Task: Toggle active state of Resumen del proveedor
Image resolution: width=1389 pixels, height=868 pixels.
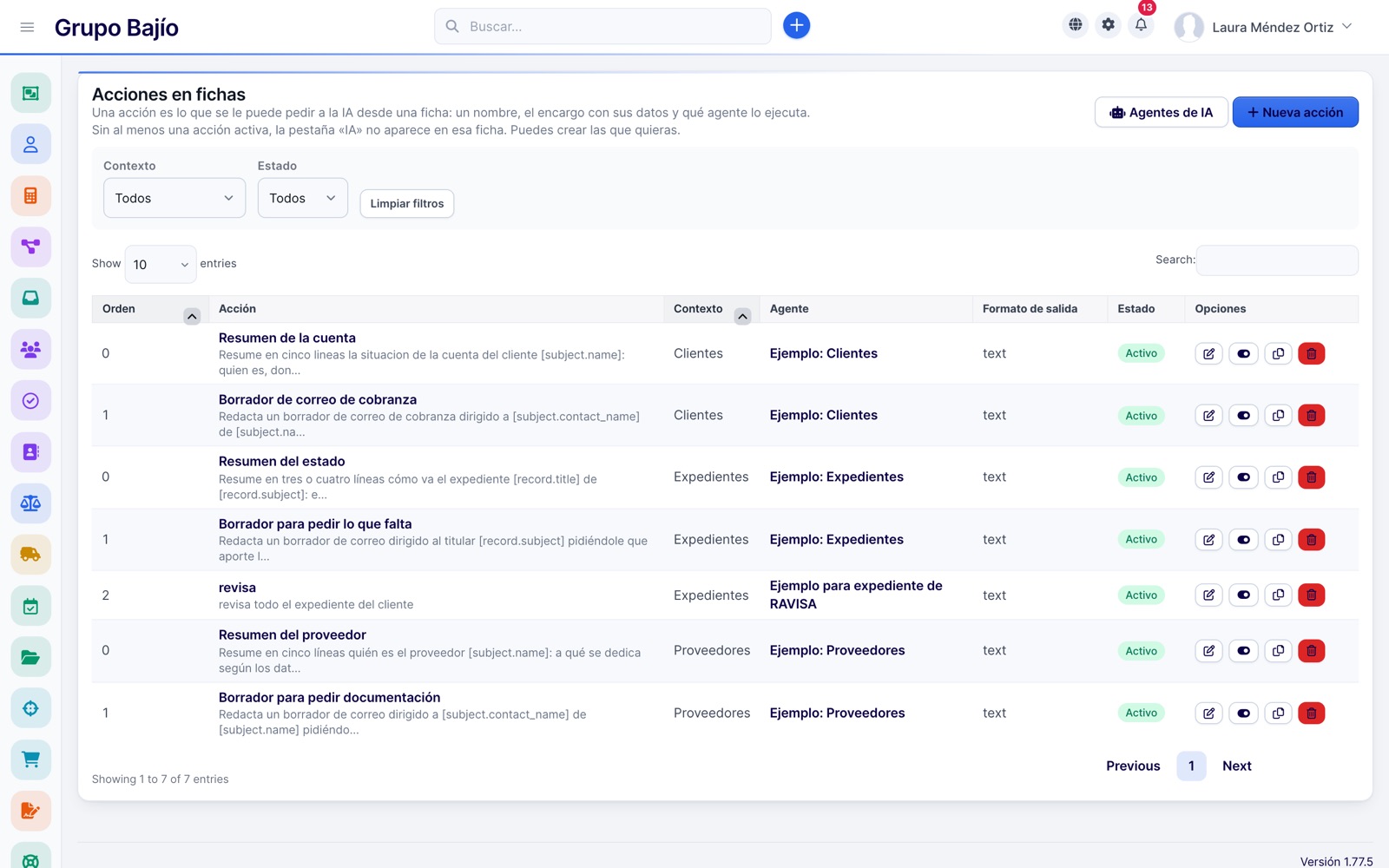Action: [x=1243, y=651]
